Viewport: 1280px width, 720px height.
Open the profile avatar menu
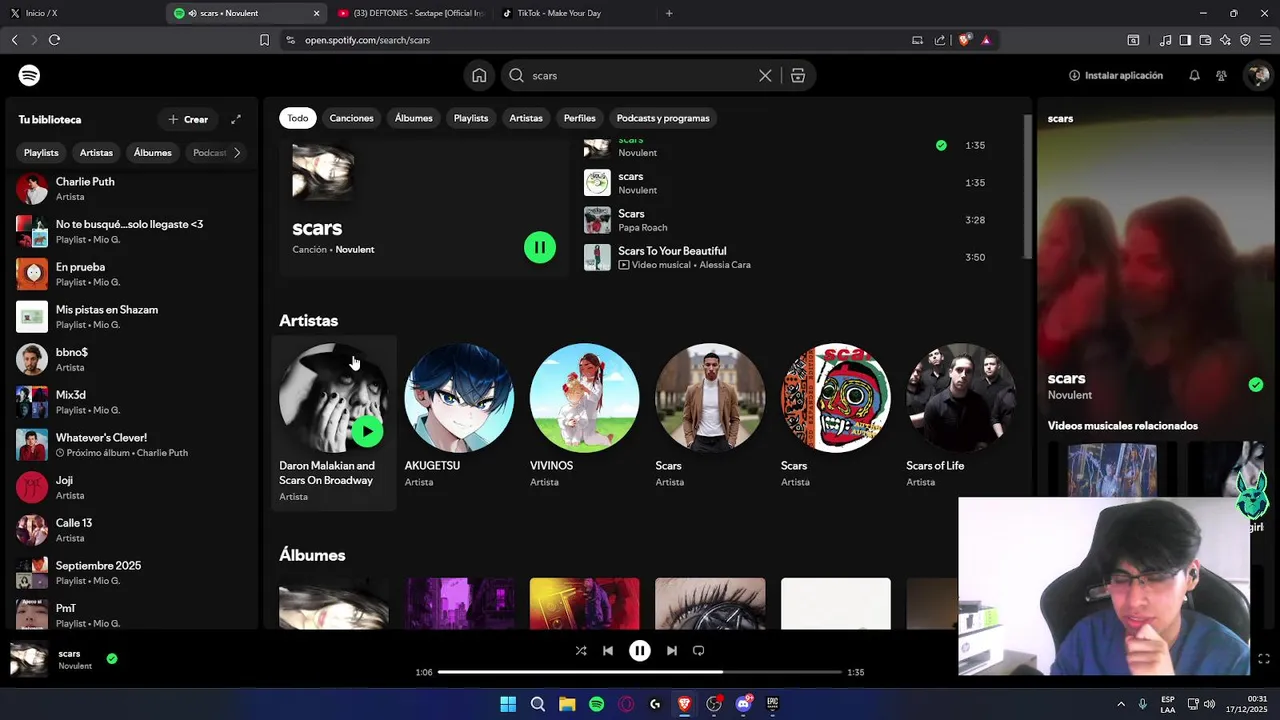click(1257, 75)
